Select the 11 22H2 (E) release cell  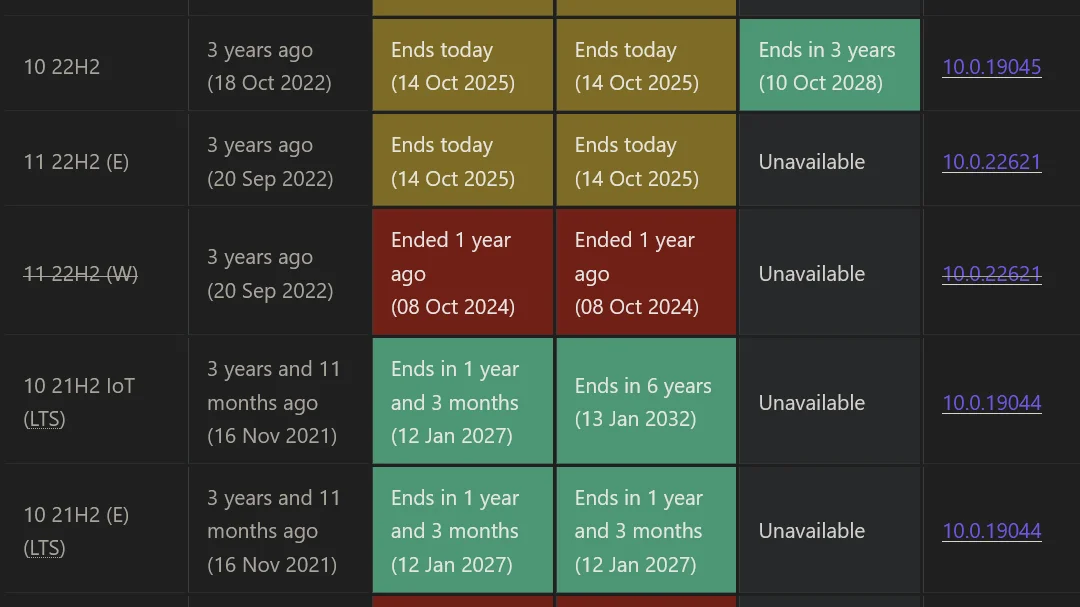(x=76, y=162)
